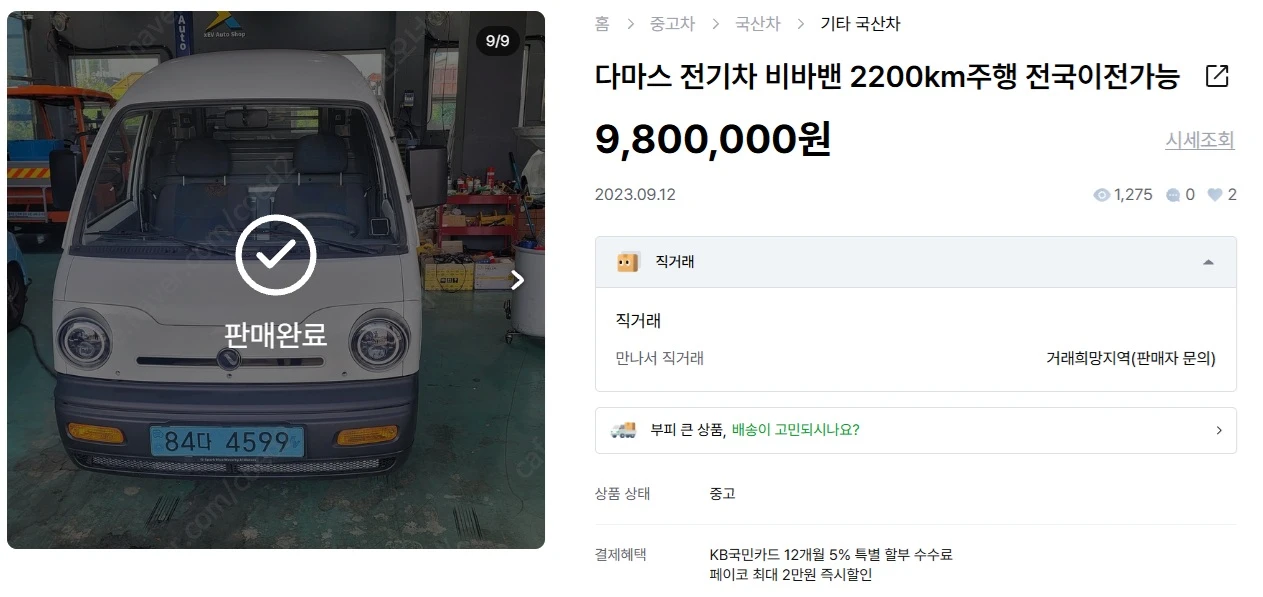Open 시세조회 price lookup link
This screenshot has width=1263, height=597.
coord(1199,141)
